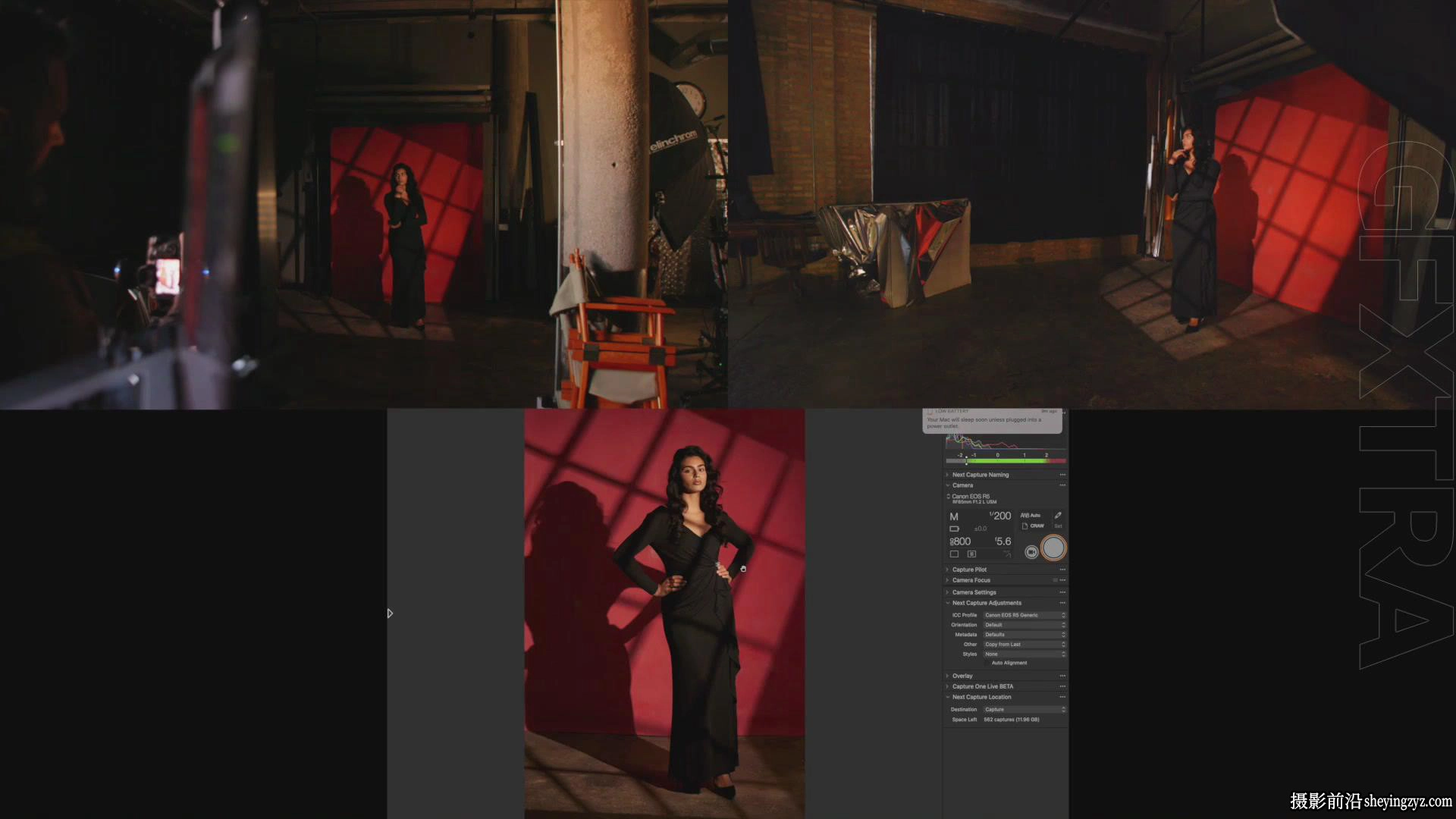Click the captured portrait in the viewer
This screenshot has height=819, width=1456.
click(x=664, y=613)
